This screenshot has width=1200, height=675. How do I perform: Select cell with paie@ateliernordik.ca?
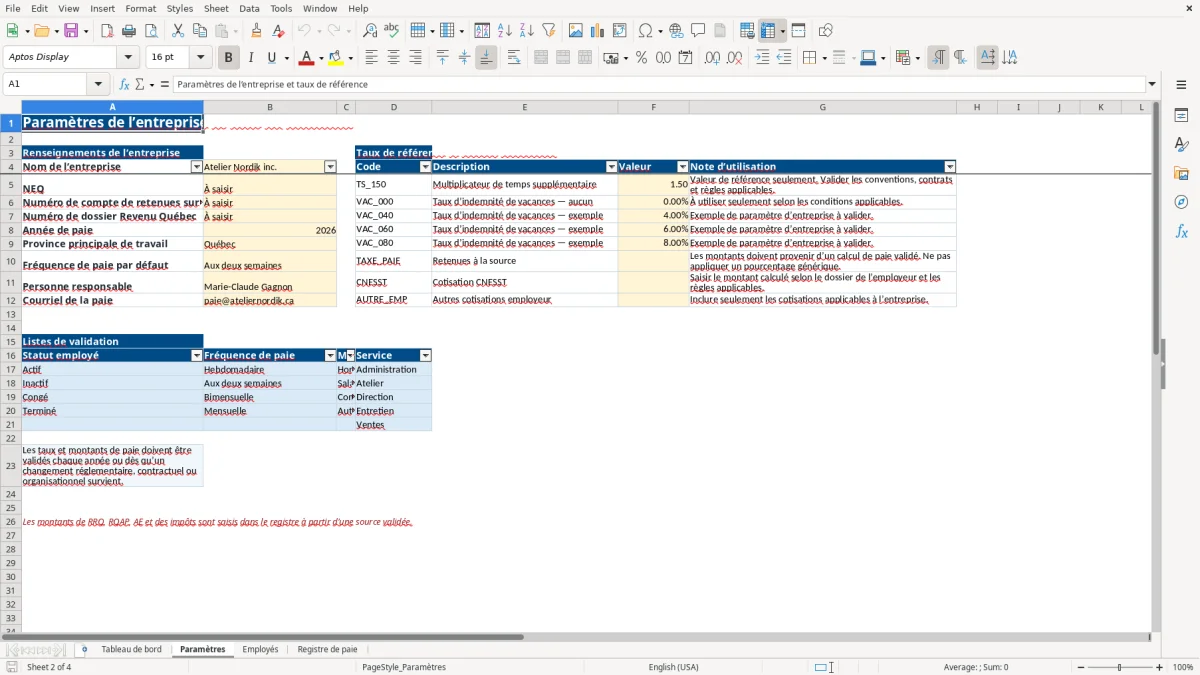tap(270, 300)
